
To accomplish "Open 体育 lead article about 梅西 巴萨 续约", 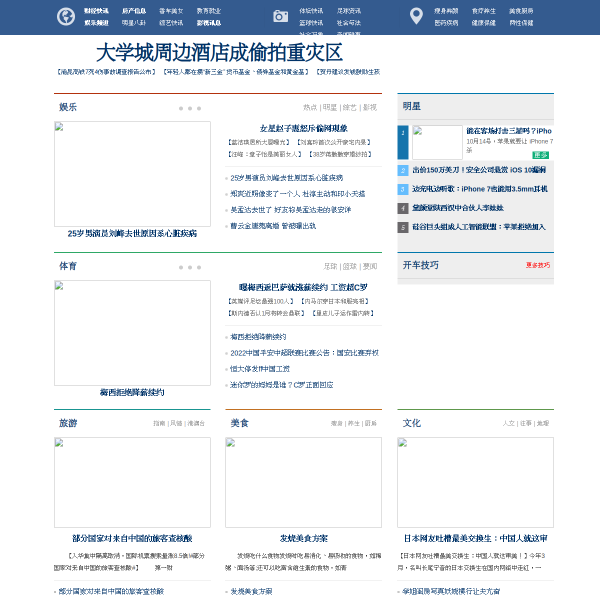I will [x=303, y=287].
